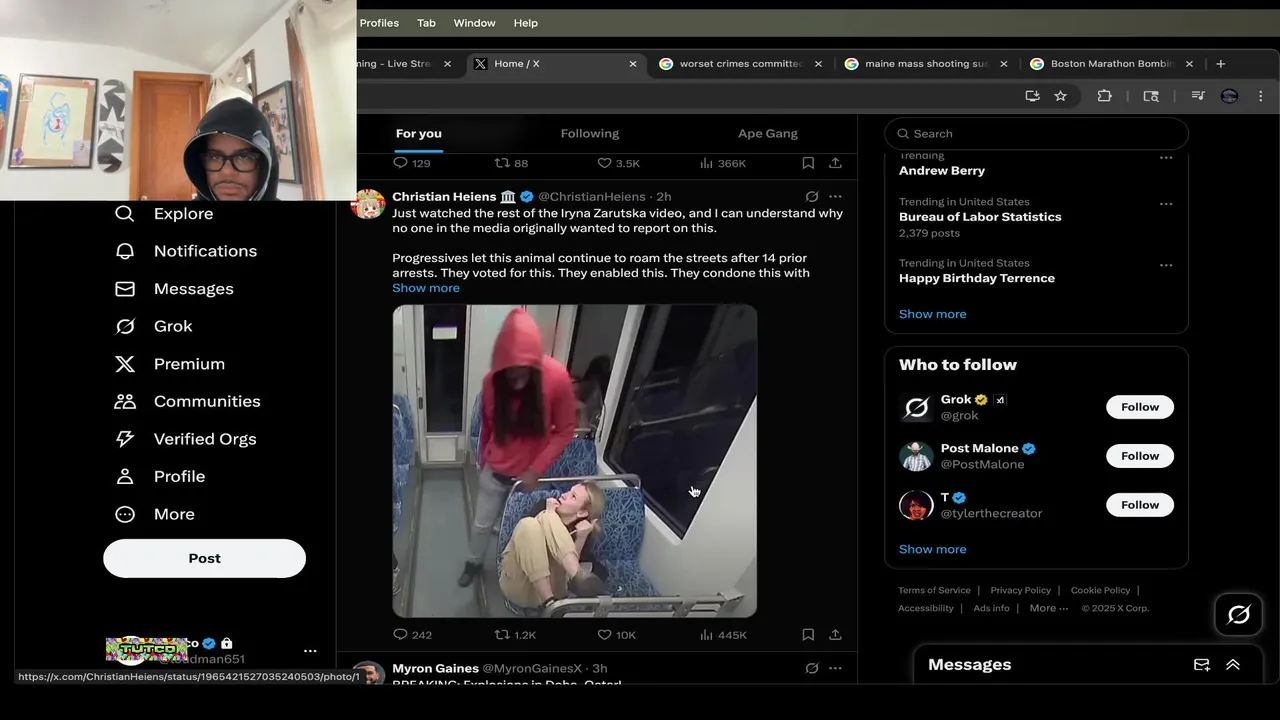Open Messages envelope in sidebar

click(174, 289)
